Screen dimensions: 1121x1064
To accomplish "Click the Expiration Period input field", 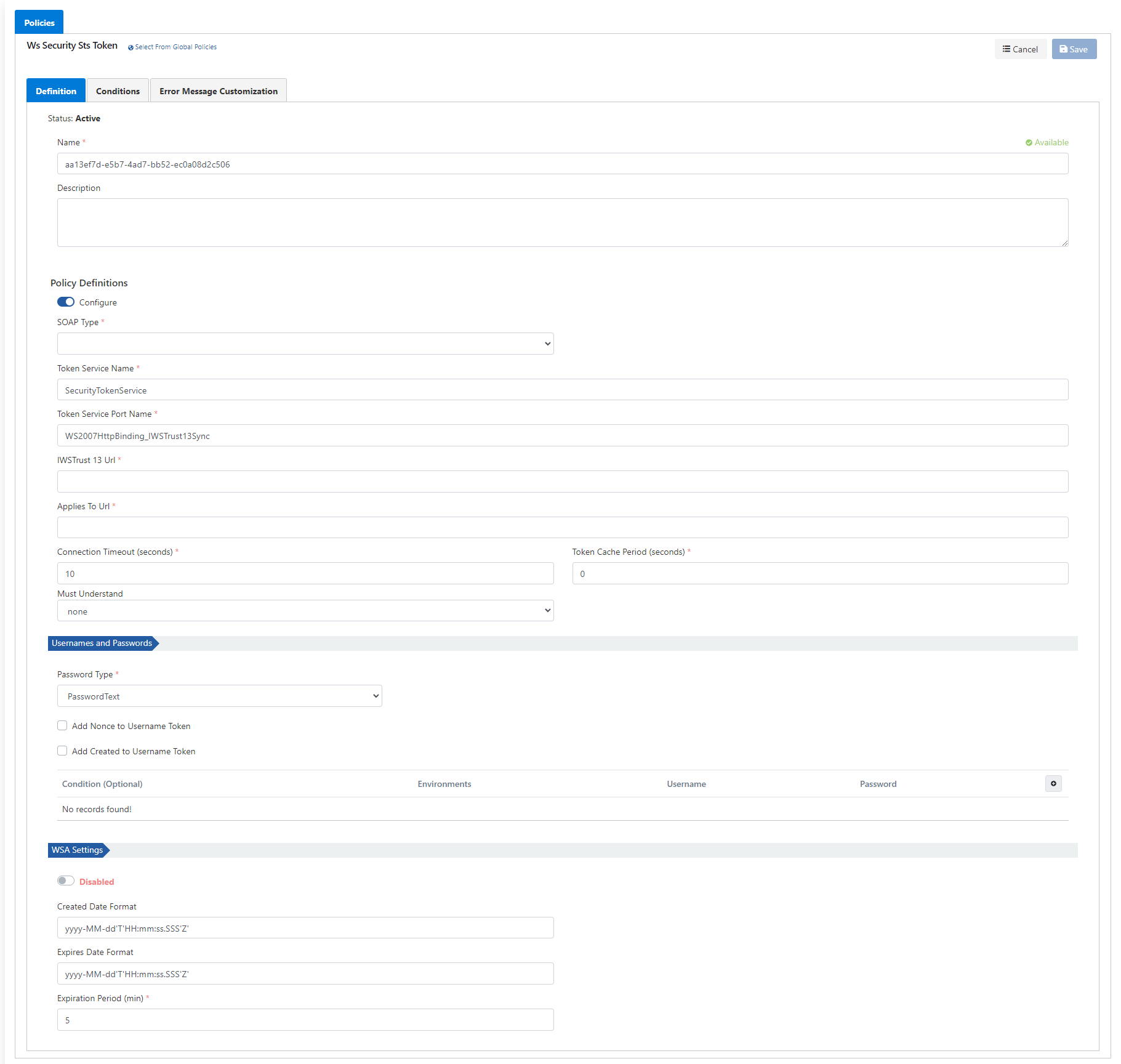I will 305,1020.
